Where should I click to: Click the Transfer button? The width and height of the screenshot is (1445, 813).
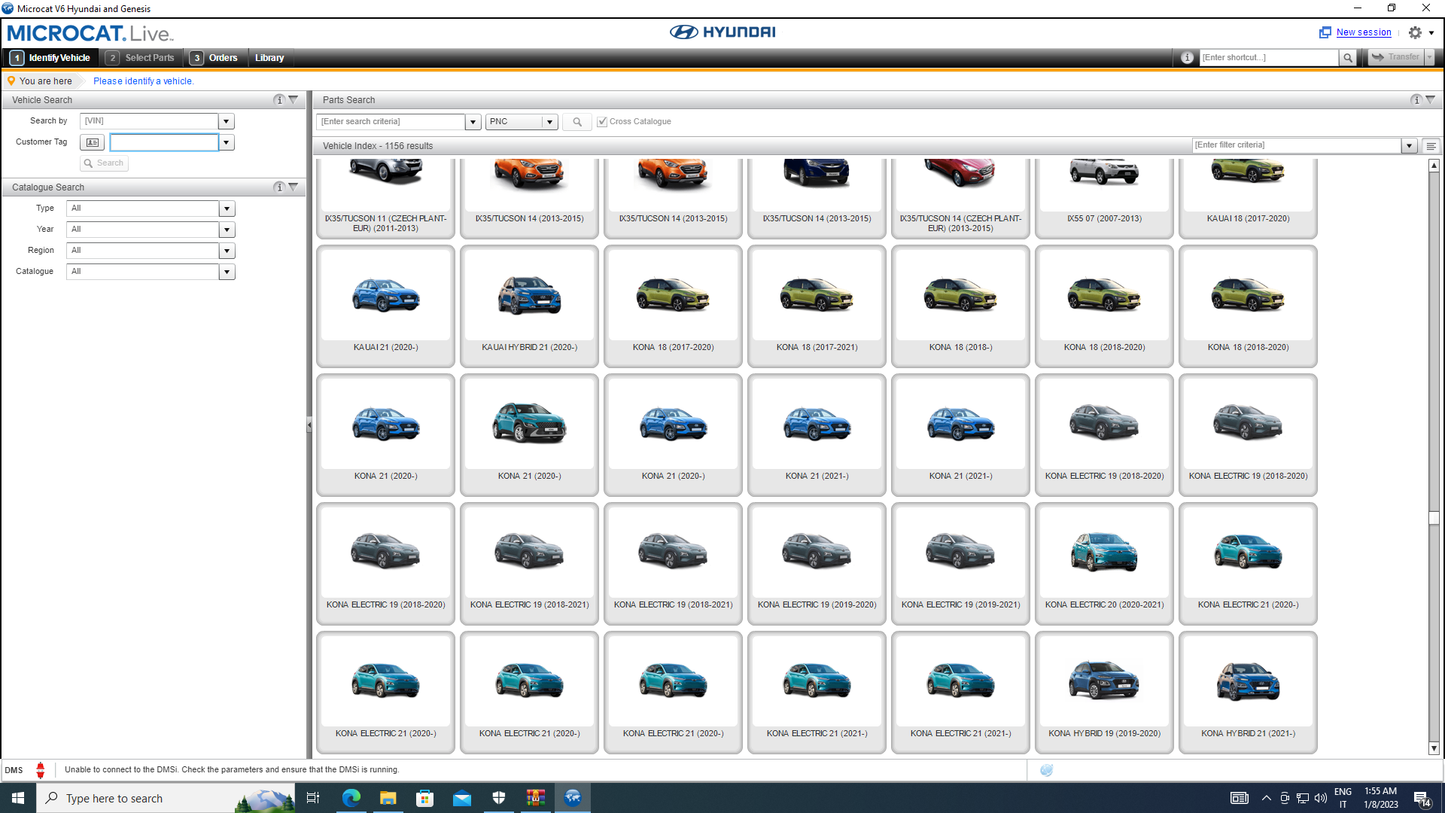(x=1396, y=58)
